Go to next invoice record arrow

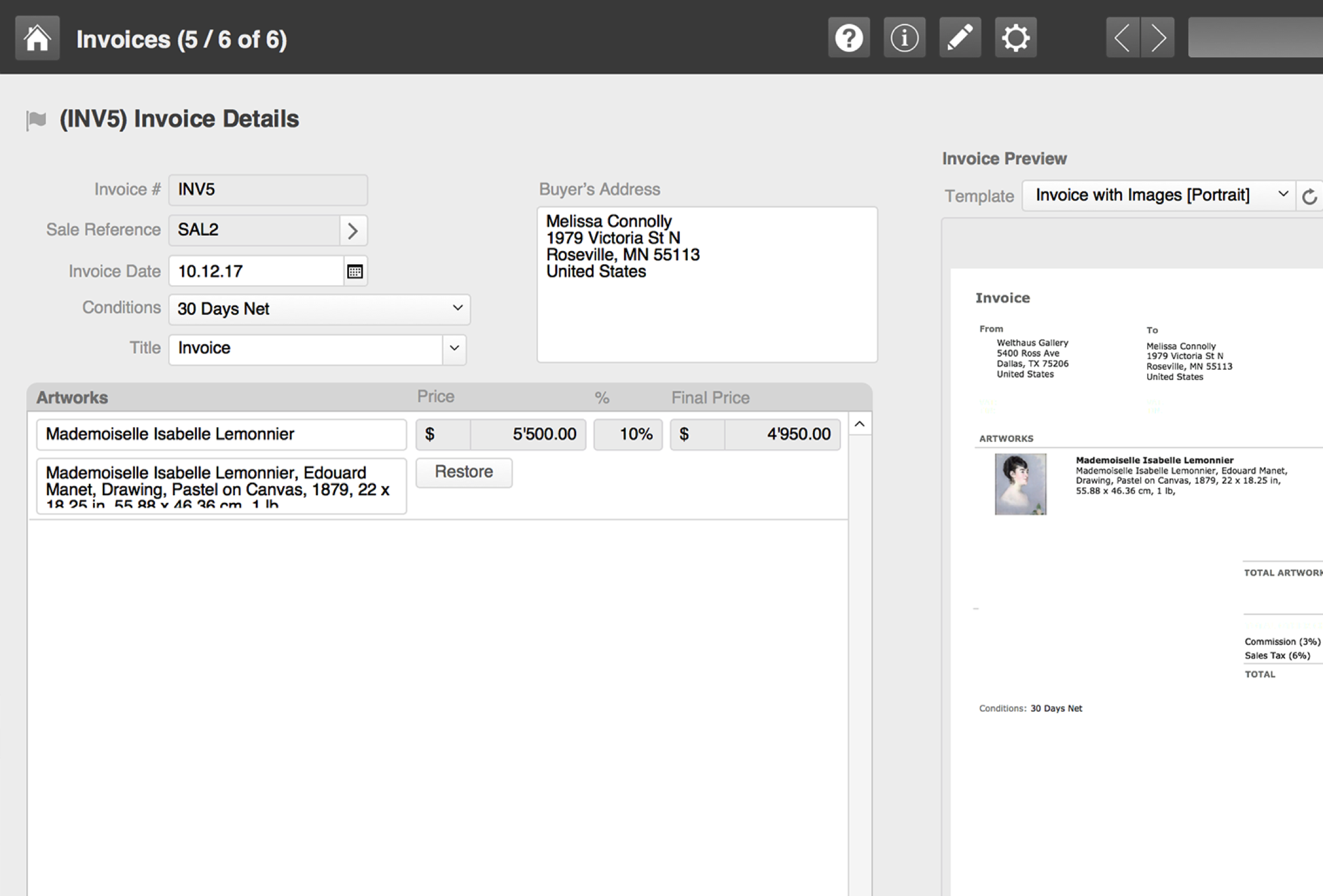tap(1158, 38)
